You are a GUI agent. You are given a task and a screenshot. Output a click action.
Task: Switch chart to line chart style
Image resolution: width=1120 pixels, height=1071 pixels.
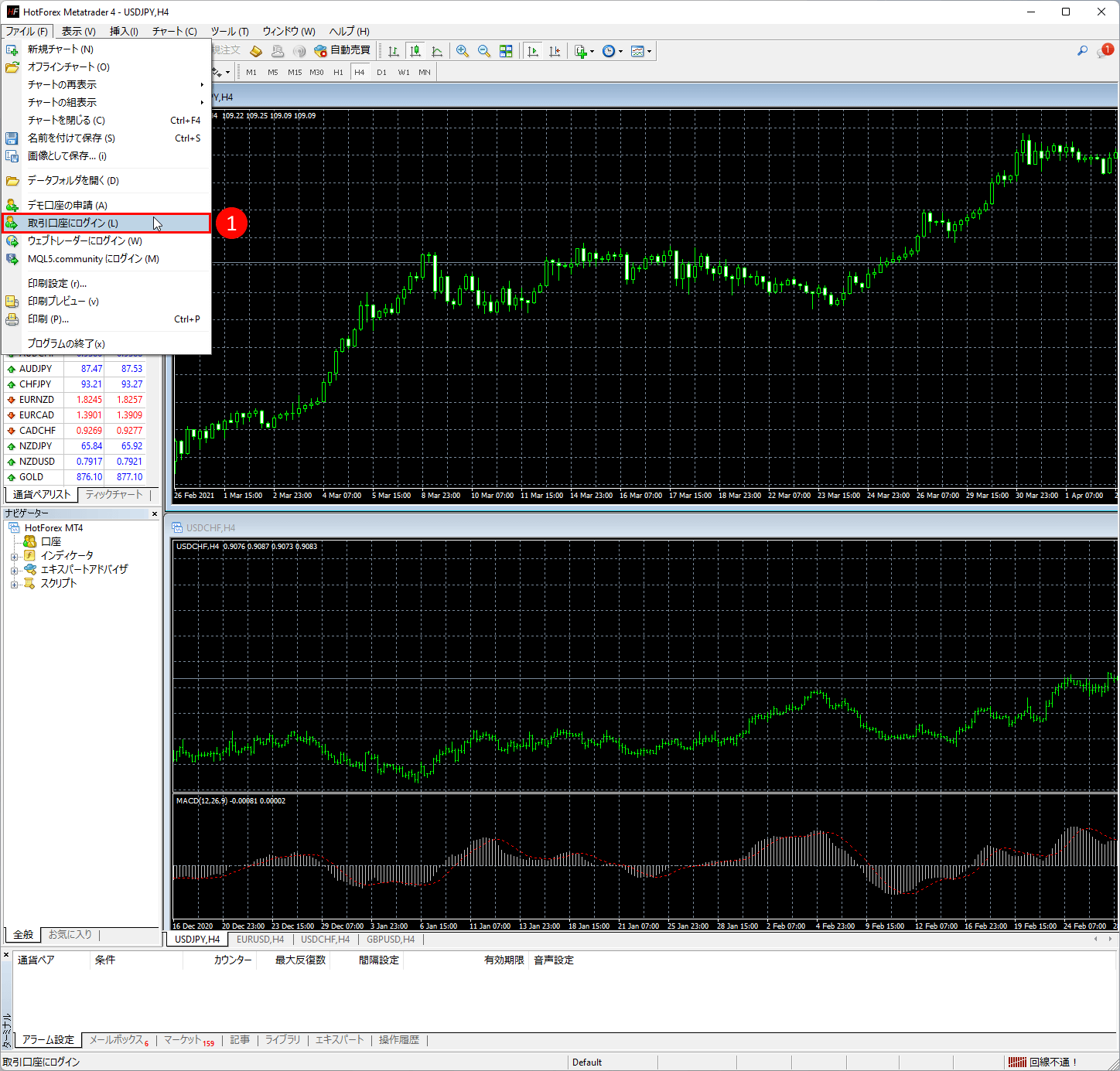[437, 51]
